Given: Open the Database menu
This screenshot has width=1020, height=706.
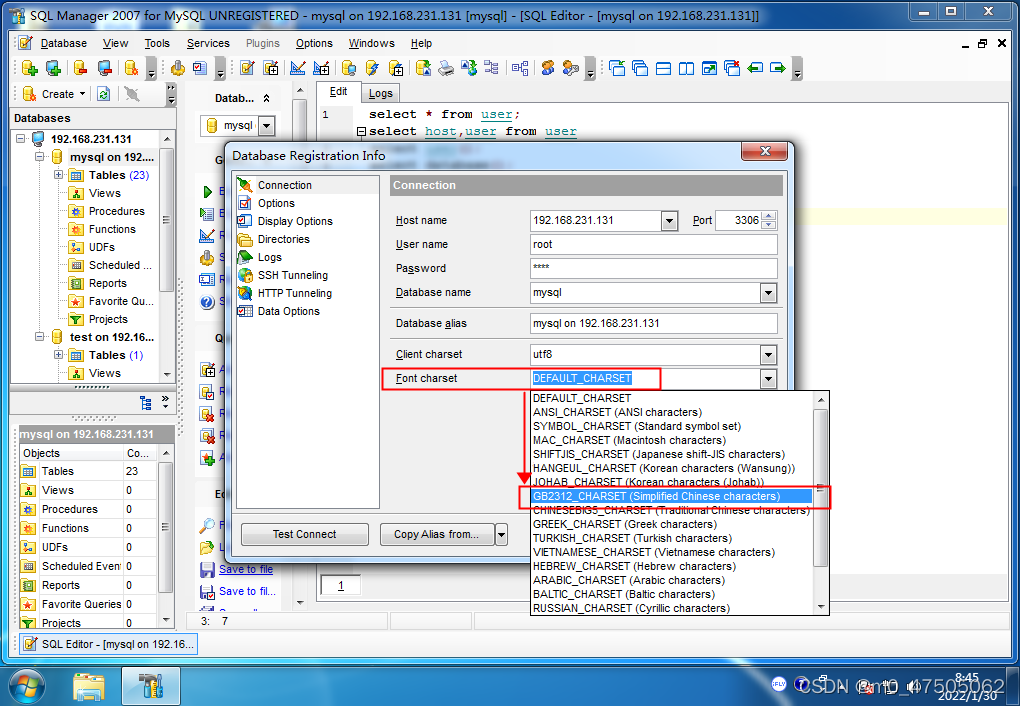Looking at the screenshot, I should click(x=64, y=44).
